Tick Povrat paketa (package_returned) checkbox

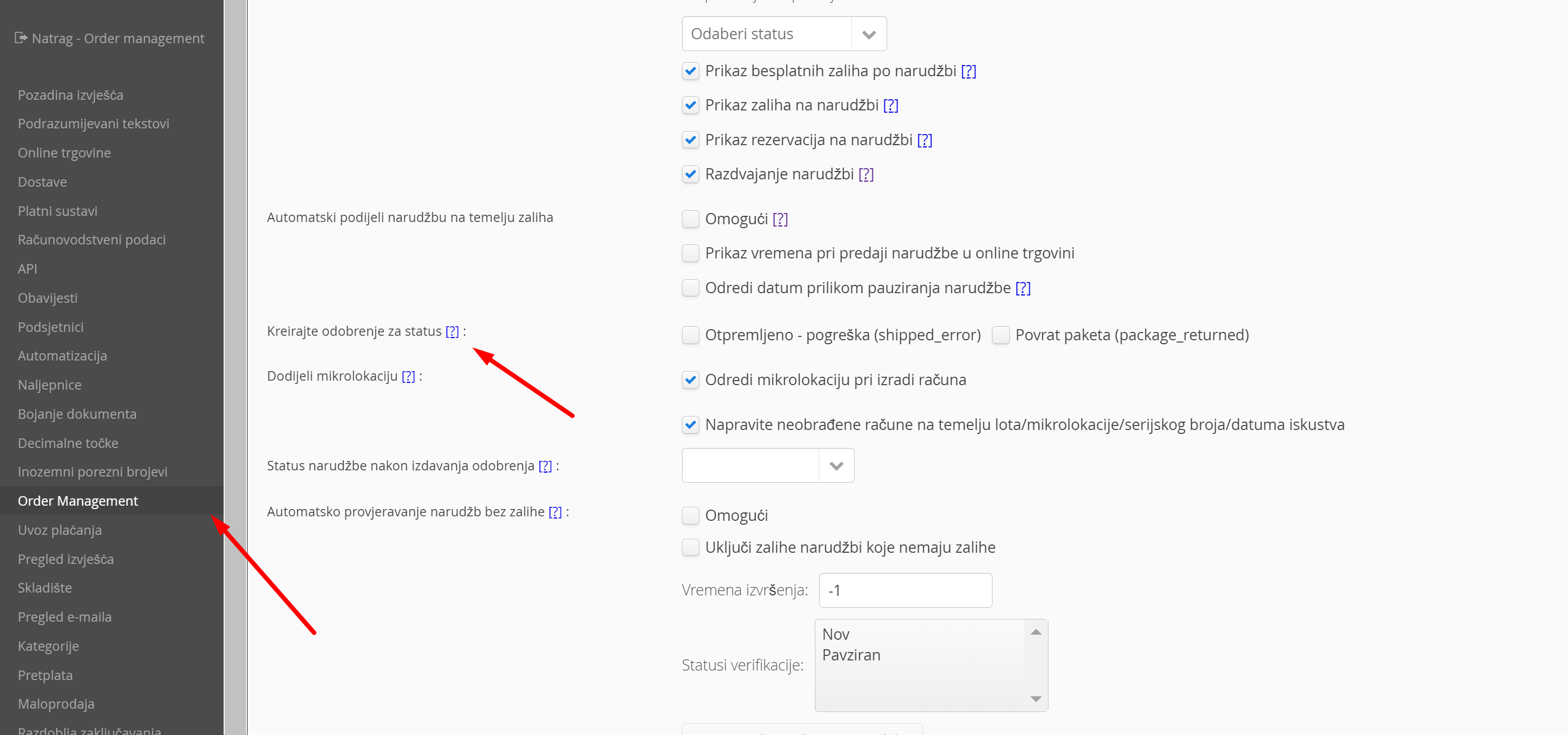1000,335
